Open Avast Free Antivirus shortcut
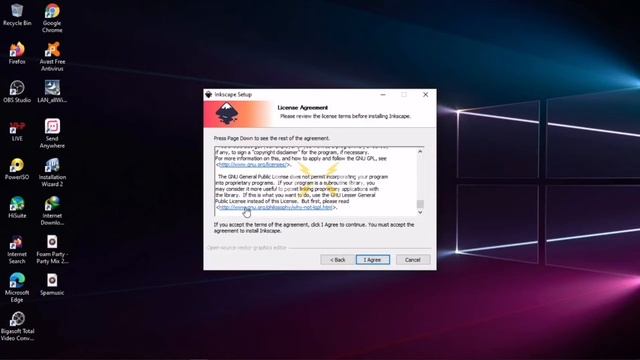 click(52, 56)
